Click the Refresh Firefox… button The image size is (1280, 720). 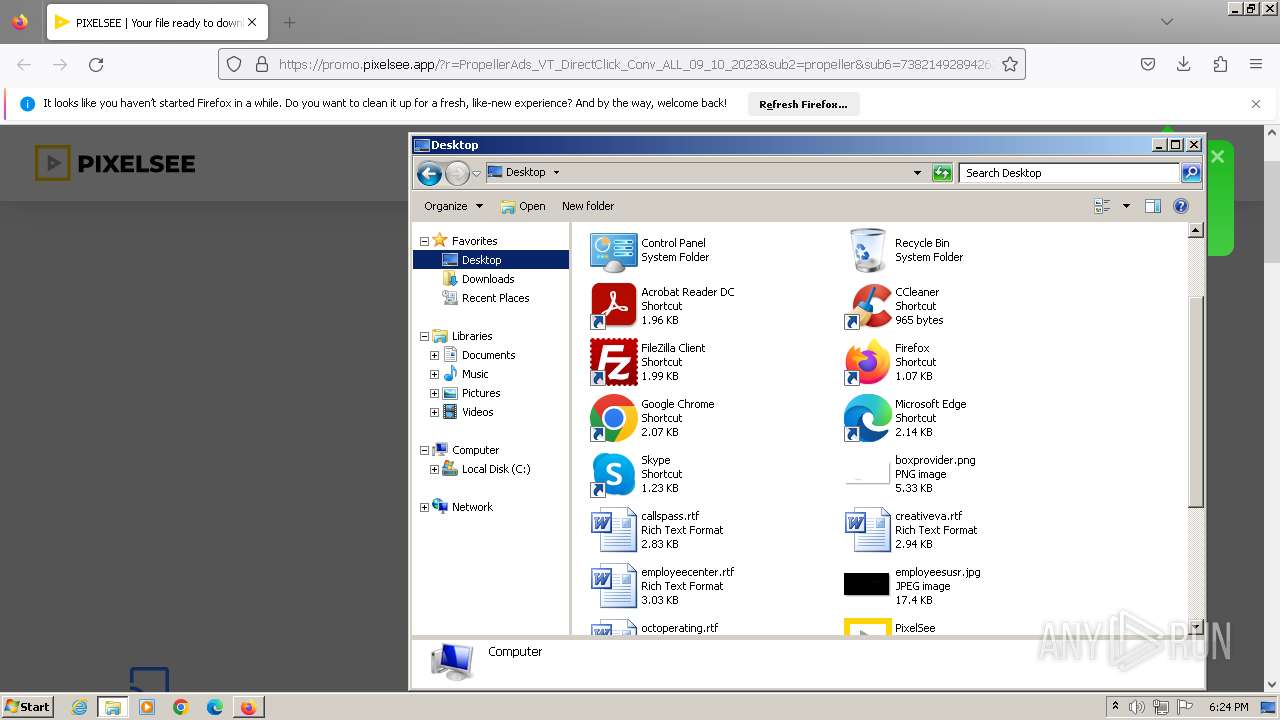803,104
